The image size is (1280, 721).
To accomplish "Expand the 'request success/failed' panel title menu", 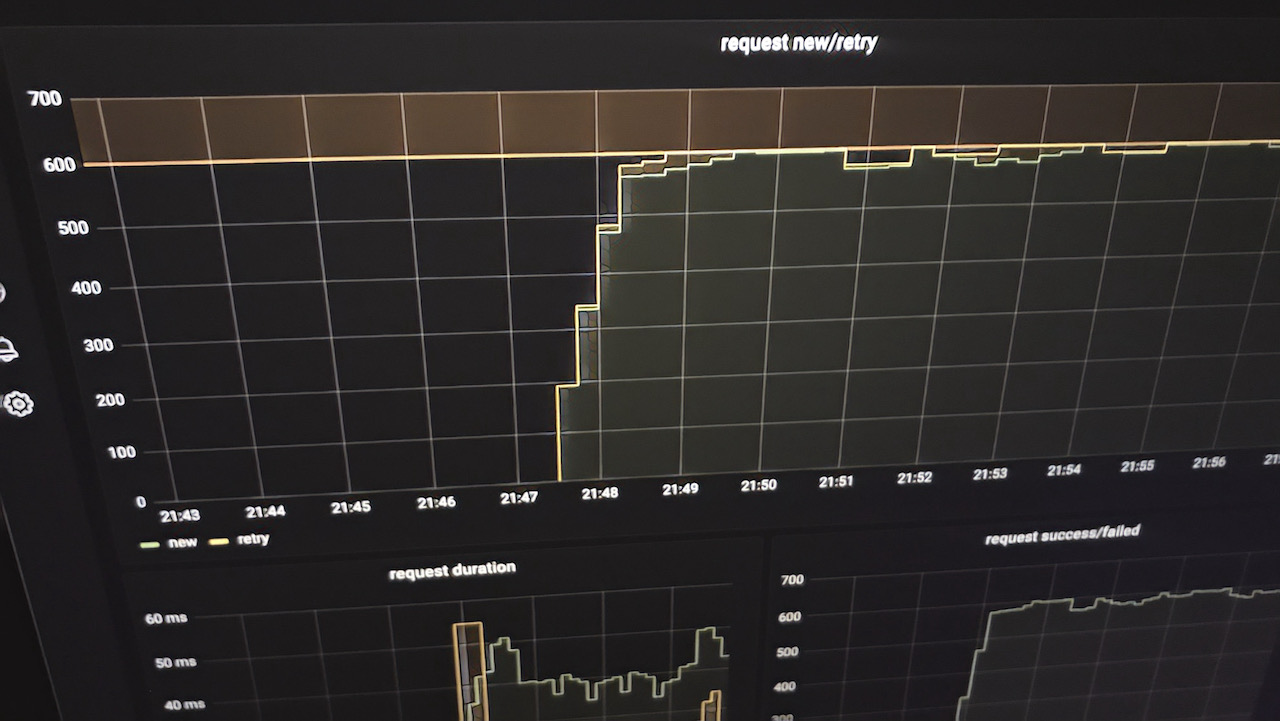I will pyautogui.click(x=1061, y=535).
